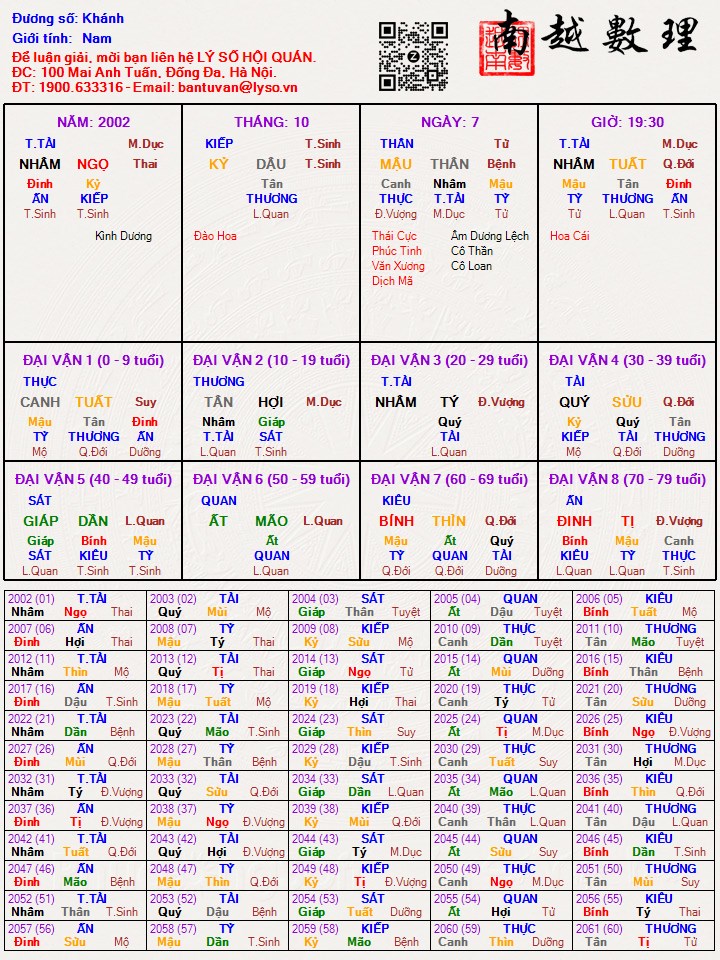
Task: Click 'QUÝ' stem in Đại Vận 4
Action: tap(574, 402)
